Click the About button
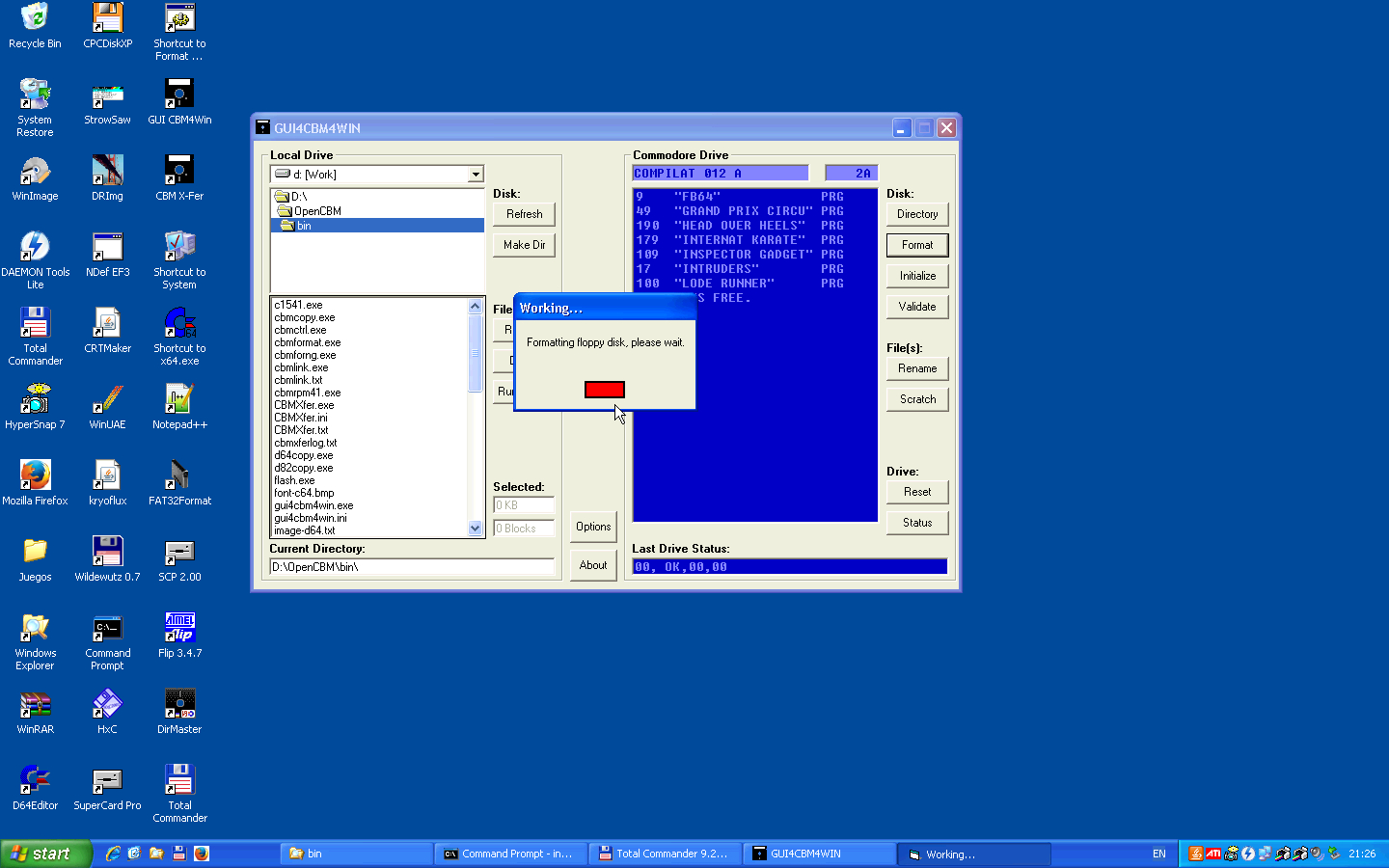 click(593, 565)
